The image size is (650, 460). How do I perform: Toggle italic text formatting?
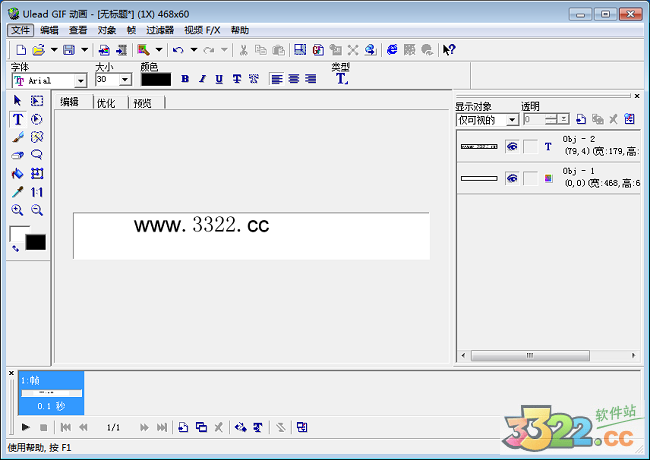coord(202,79)
